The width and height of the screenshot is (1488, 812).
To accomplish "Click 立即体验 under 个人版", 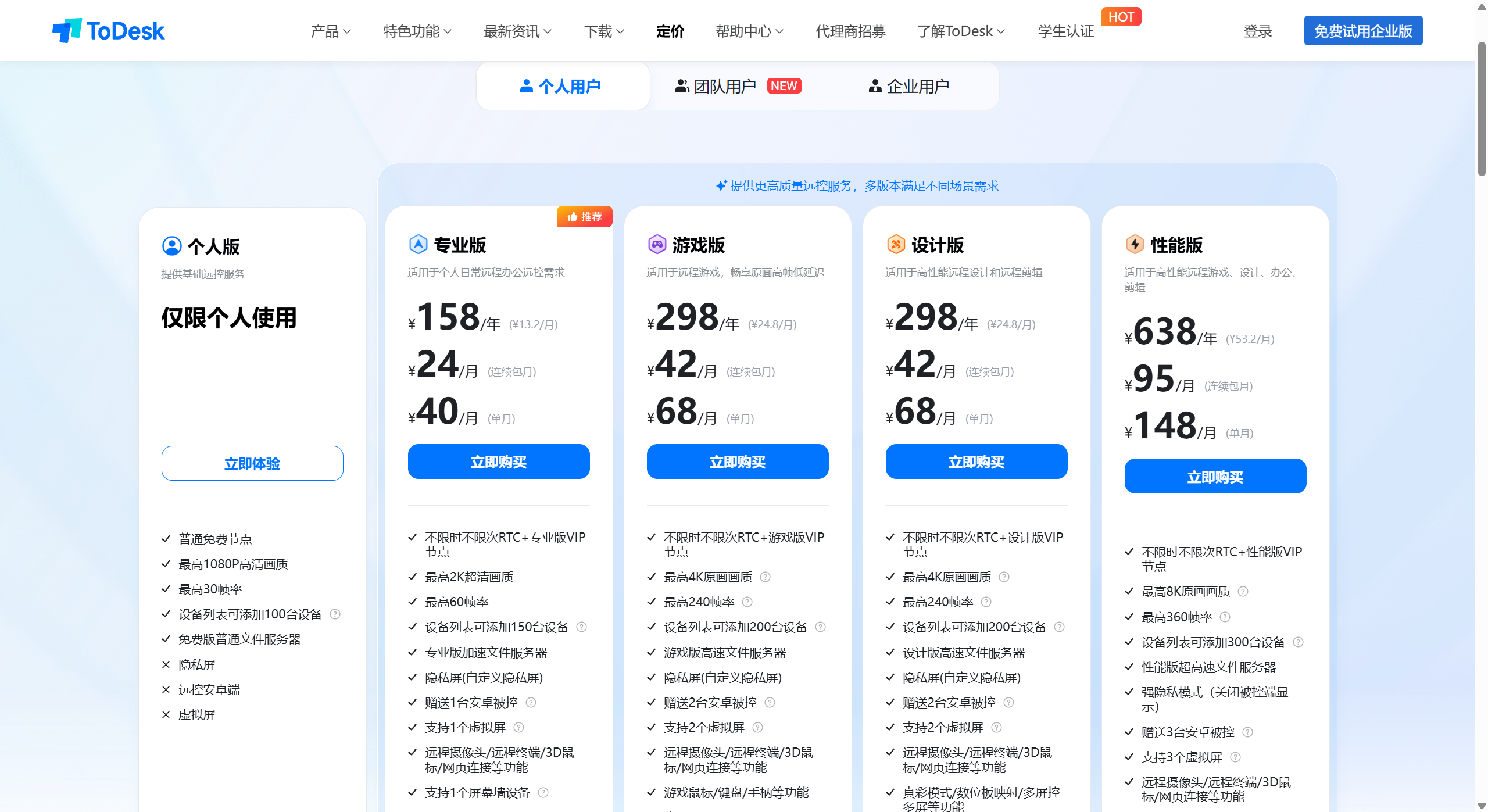I will [x=252, y=463].
